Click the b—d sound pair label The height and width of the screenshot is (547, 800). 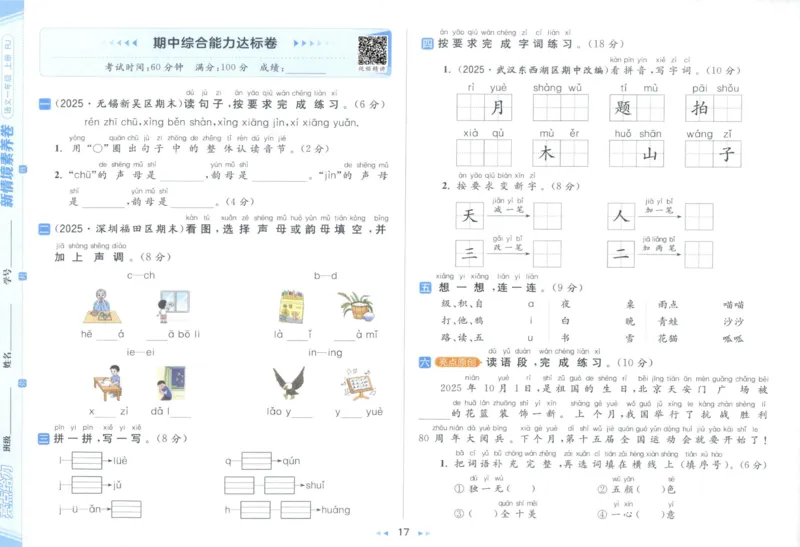pyautogui.click(x=326, y=276)
